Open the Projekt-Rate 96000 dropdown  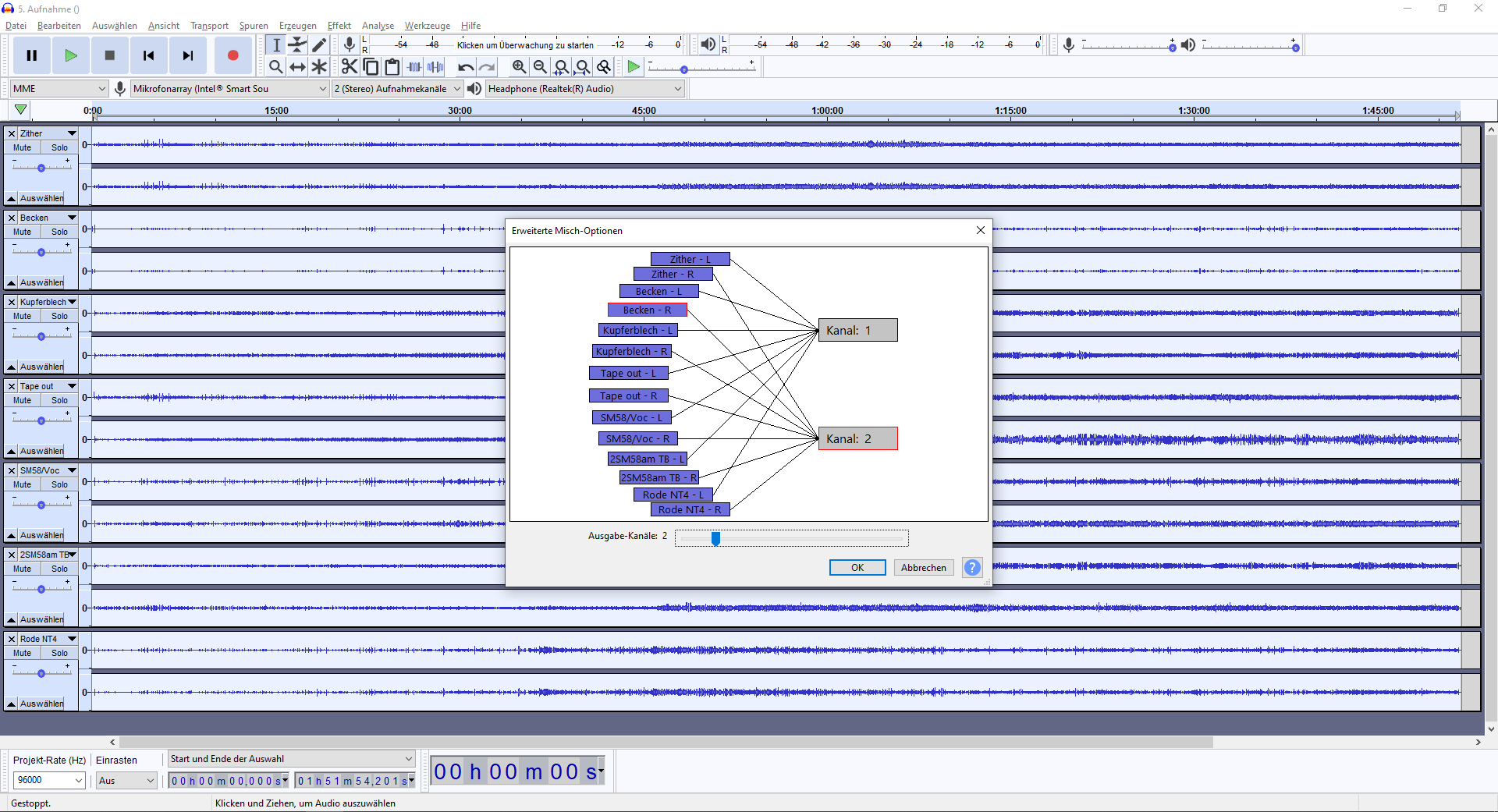pyautogui.click(x=49, y=780)
